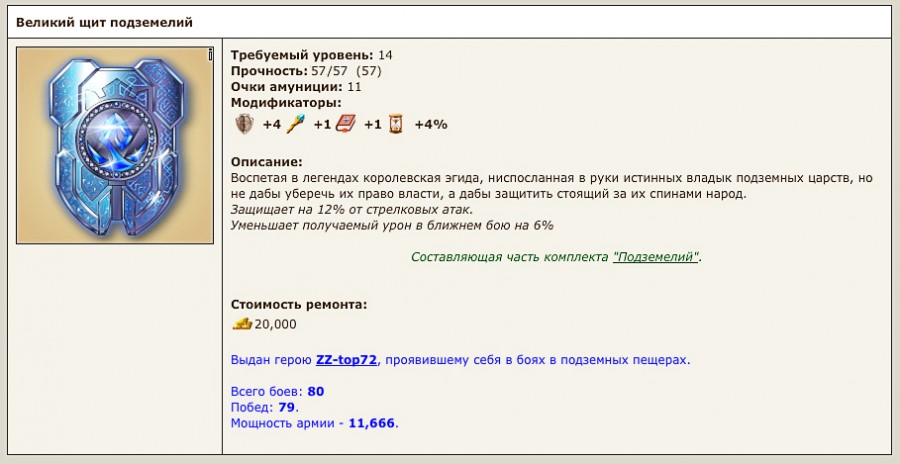Click the durability value 57/57
Screen dimensions: 900x464
pyautogui.click(x=331, y=71)
